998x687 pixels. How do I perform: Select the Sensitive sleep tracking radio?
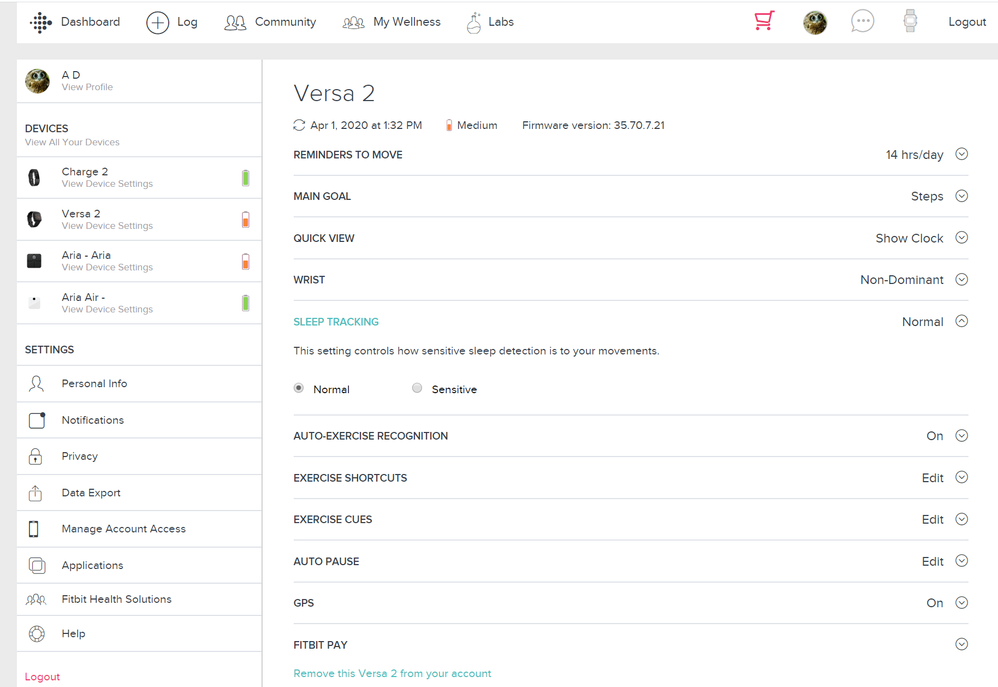coord(417,388)
